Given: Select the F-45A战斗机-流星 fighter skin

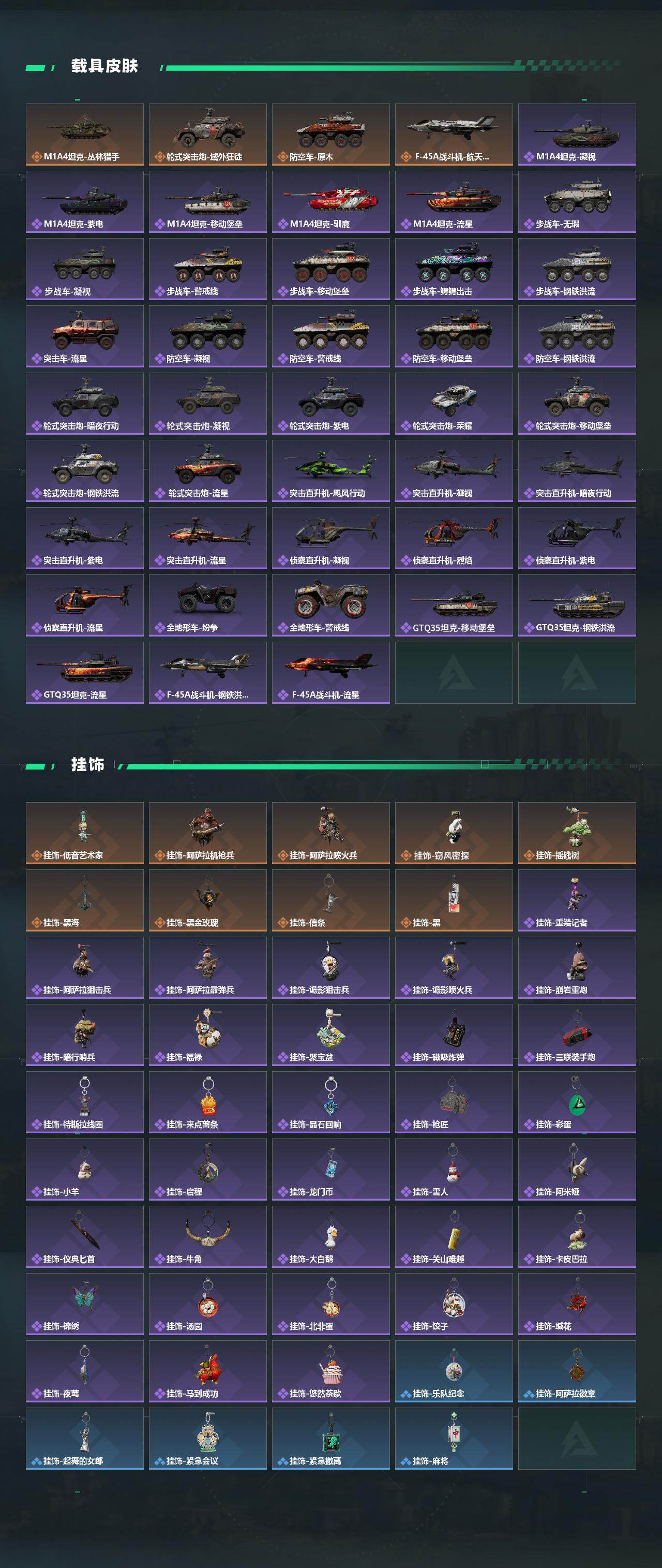Looking at the screenshot, I should click(x=330, y=673).
